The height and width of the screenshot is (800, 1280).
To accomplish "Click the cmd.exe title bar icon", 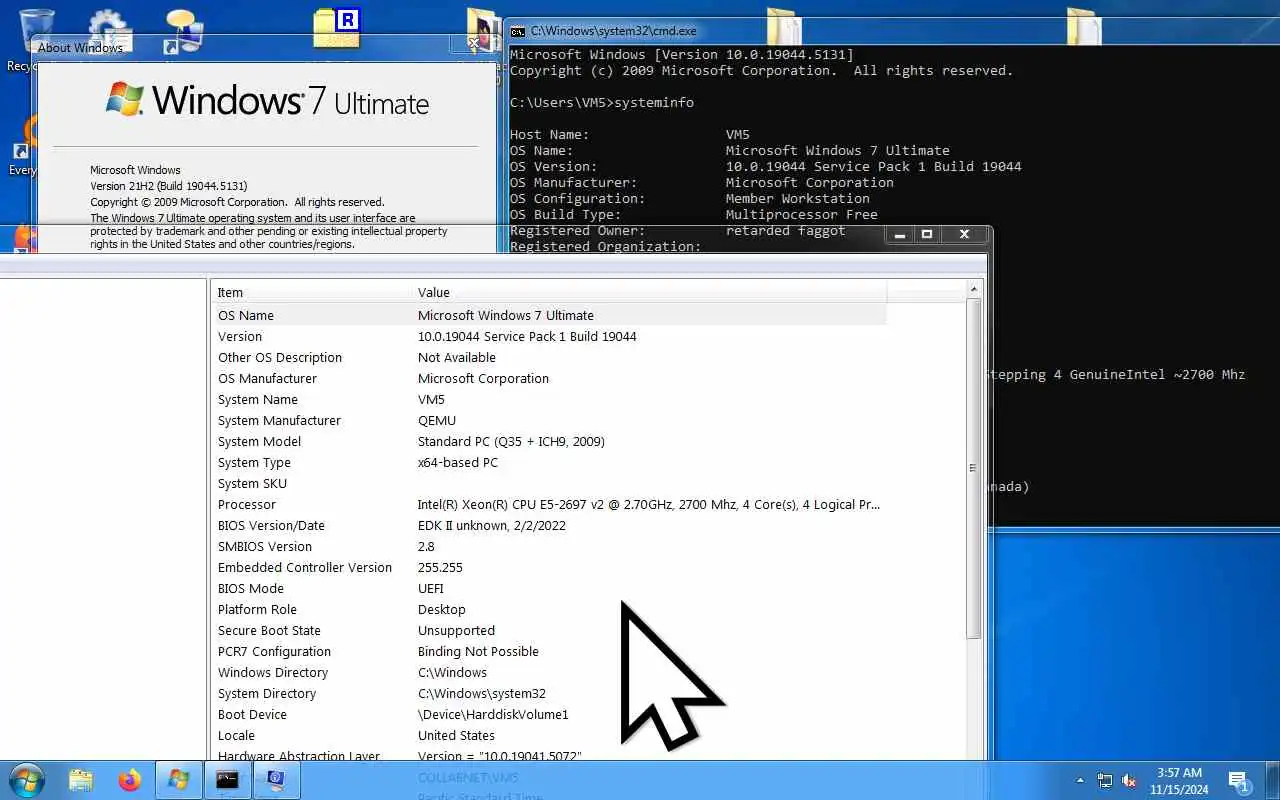I will coord(518,31).
